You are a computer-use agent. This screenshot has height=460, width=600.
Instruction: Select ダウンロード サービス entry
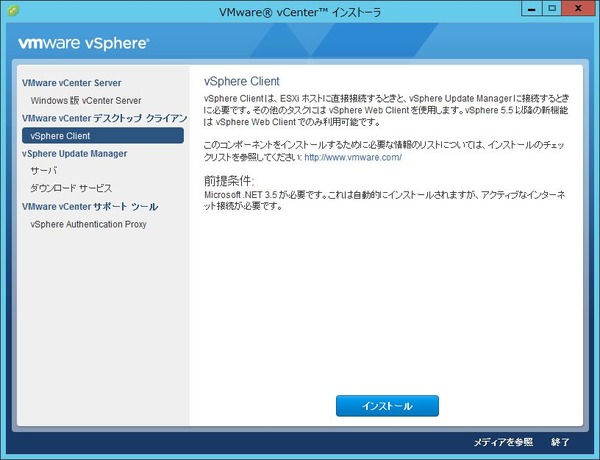(x=71, y=188)
